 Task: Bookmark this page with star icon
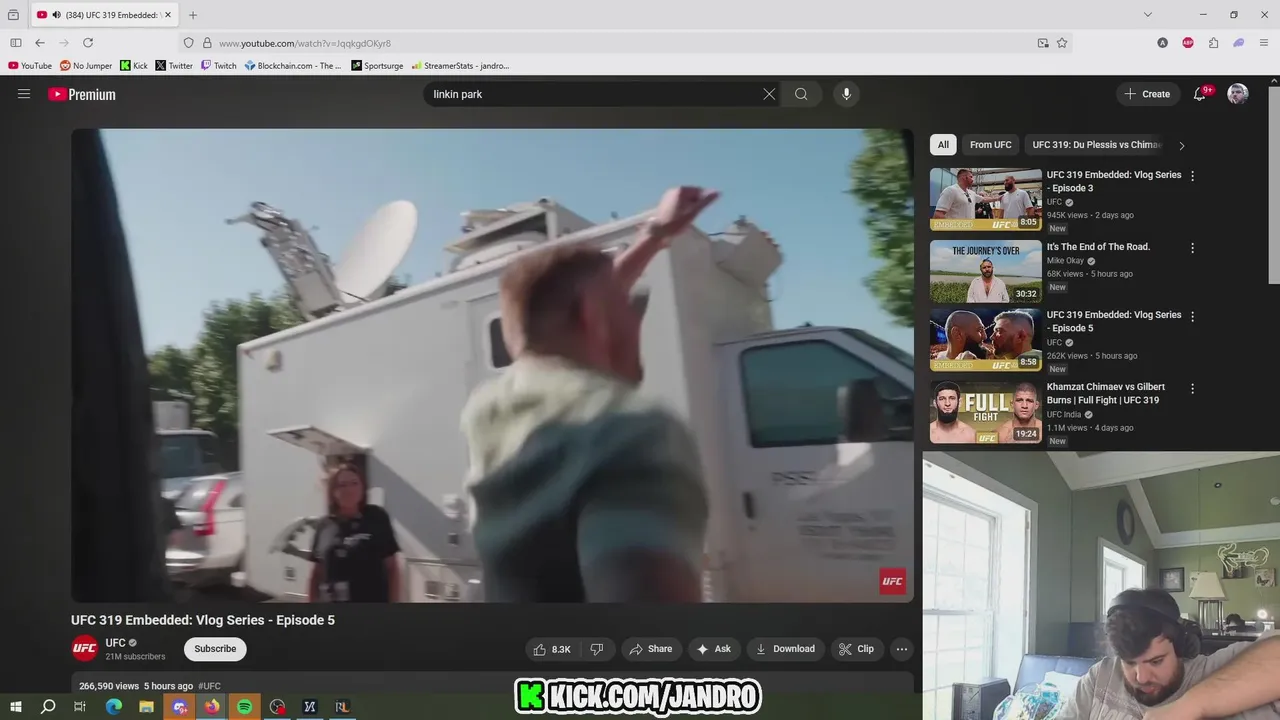coord(1062,43)
